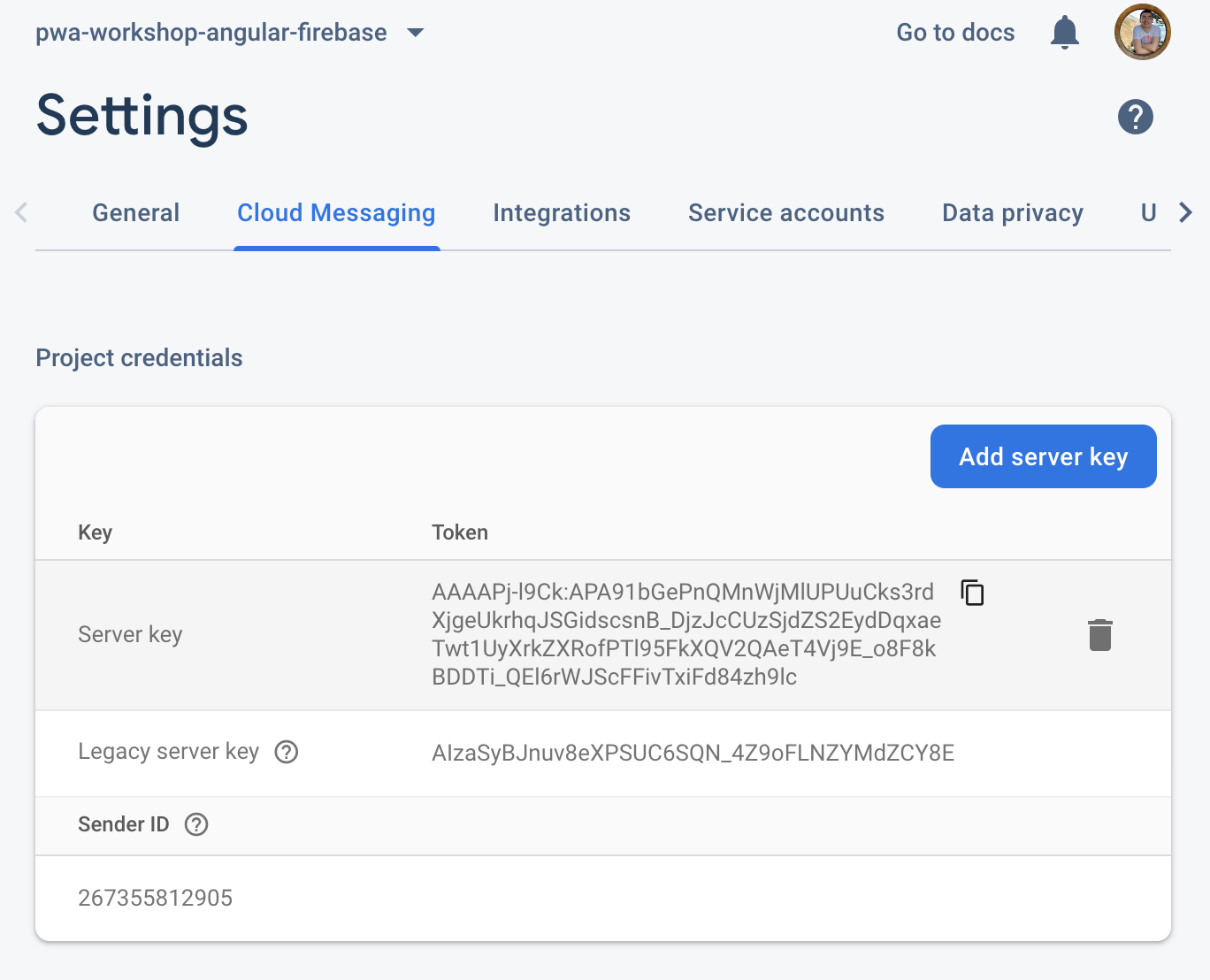Click the Settings help question mark icon
The width and height of the screenshot is (1210, 980).
pos(1136,117)
